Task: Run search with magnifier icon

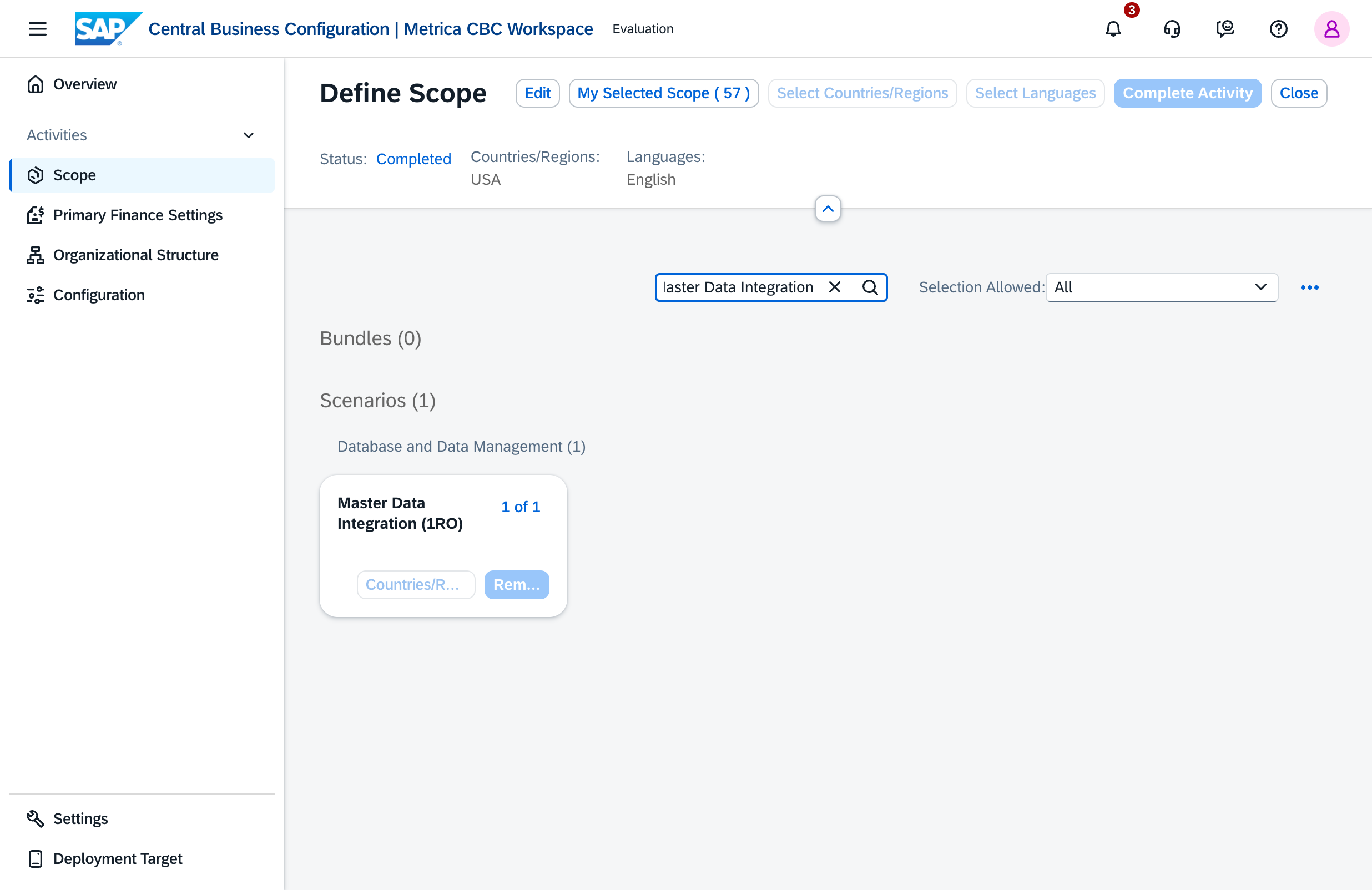Action: click(x=869, y=287)
